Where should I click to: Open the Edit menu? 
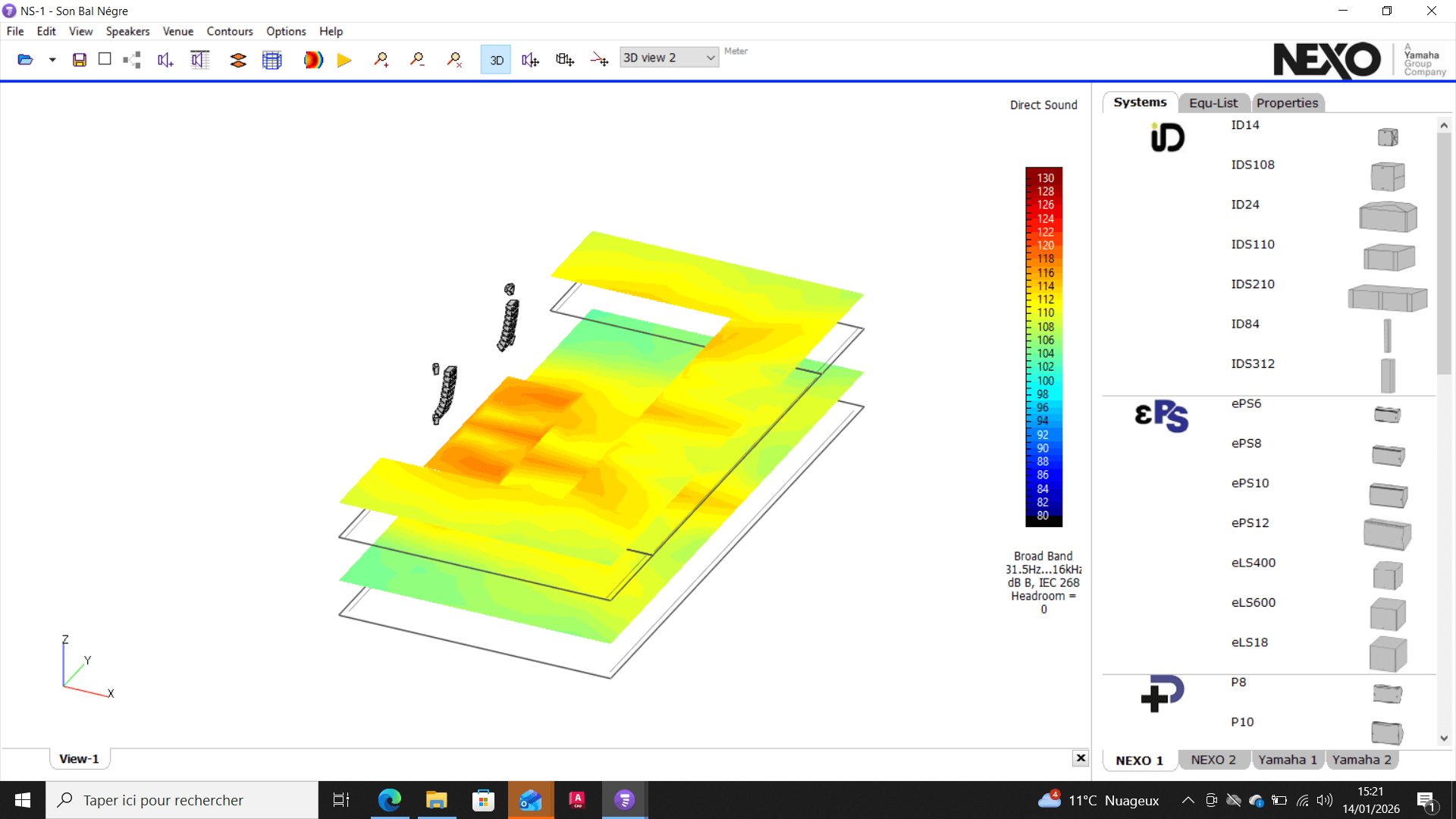point(46,31)
